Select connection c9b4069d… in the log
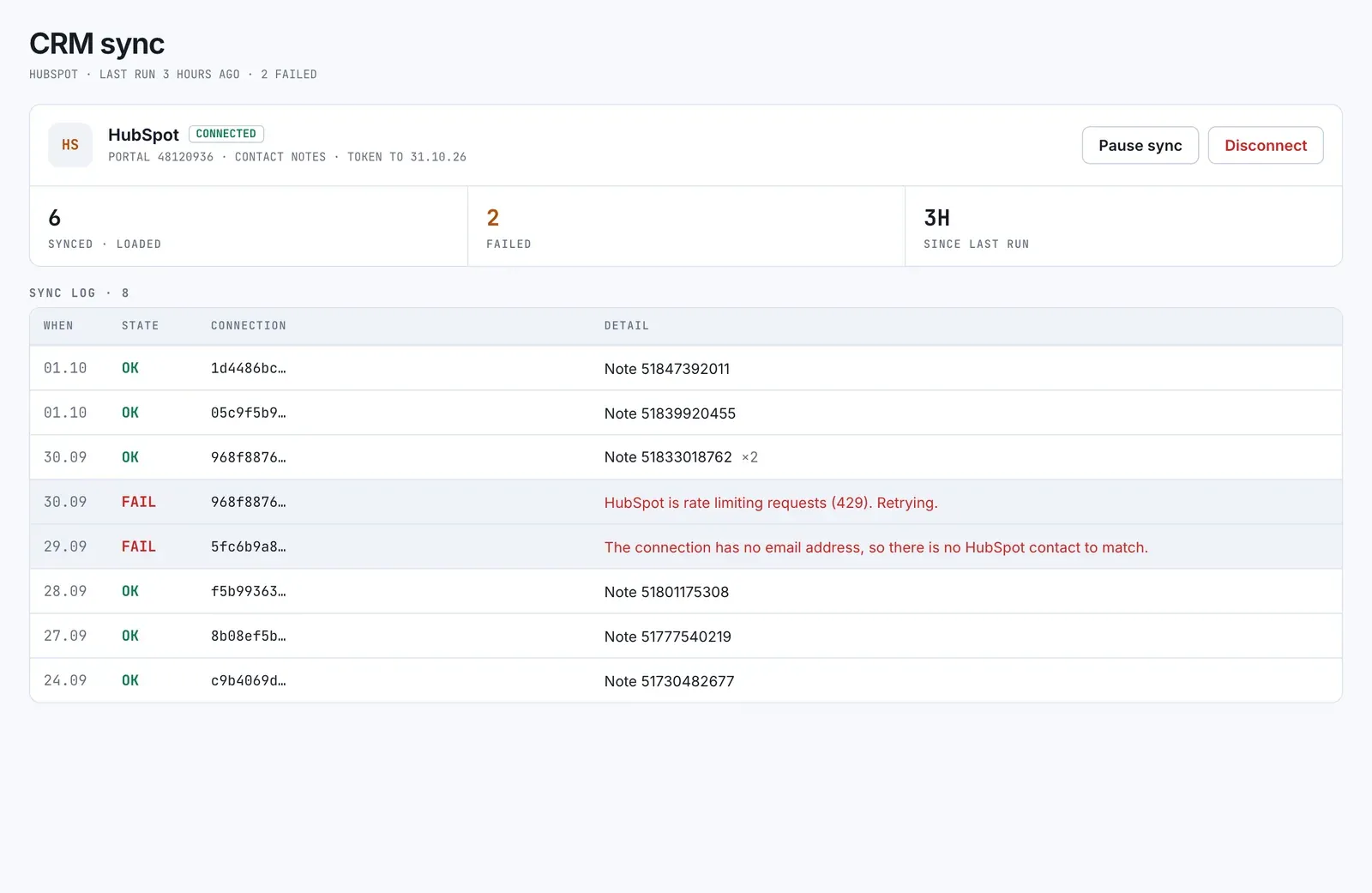This screenshot has height=893, width=1372. pos(249,680)
